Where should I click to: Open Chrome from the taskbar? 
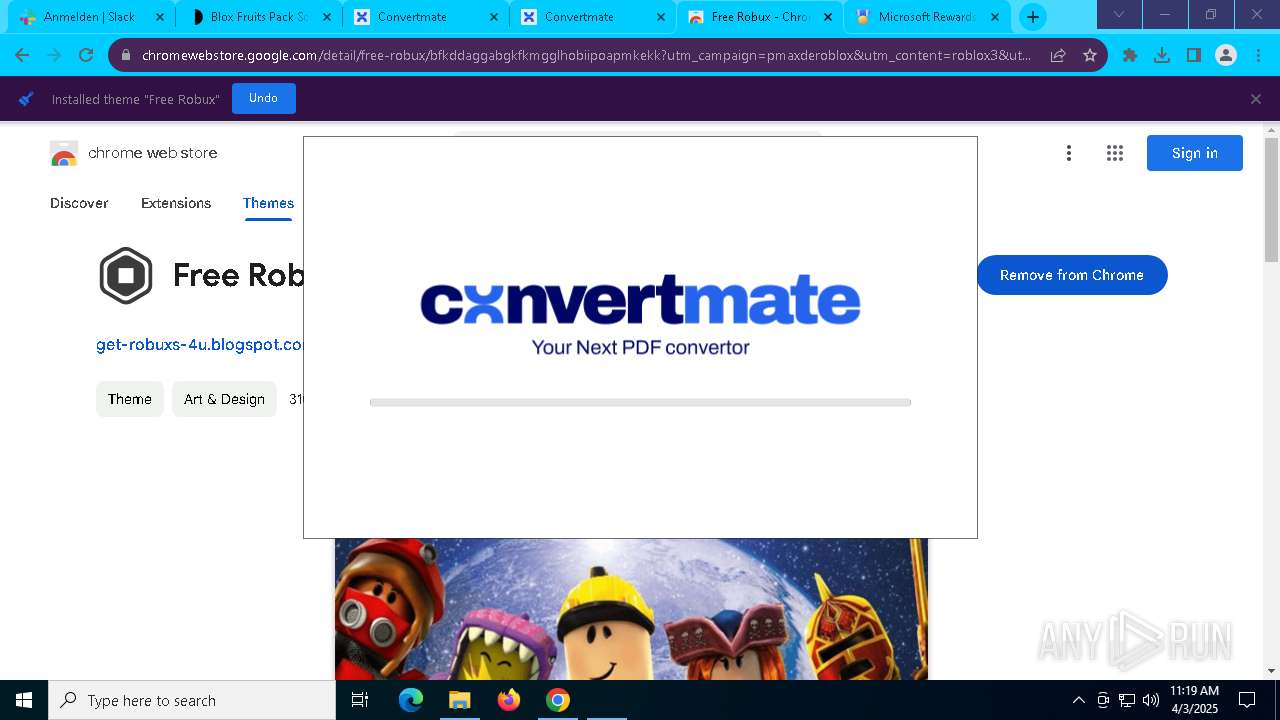(x=558, y=700)
